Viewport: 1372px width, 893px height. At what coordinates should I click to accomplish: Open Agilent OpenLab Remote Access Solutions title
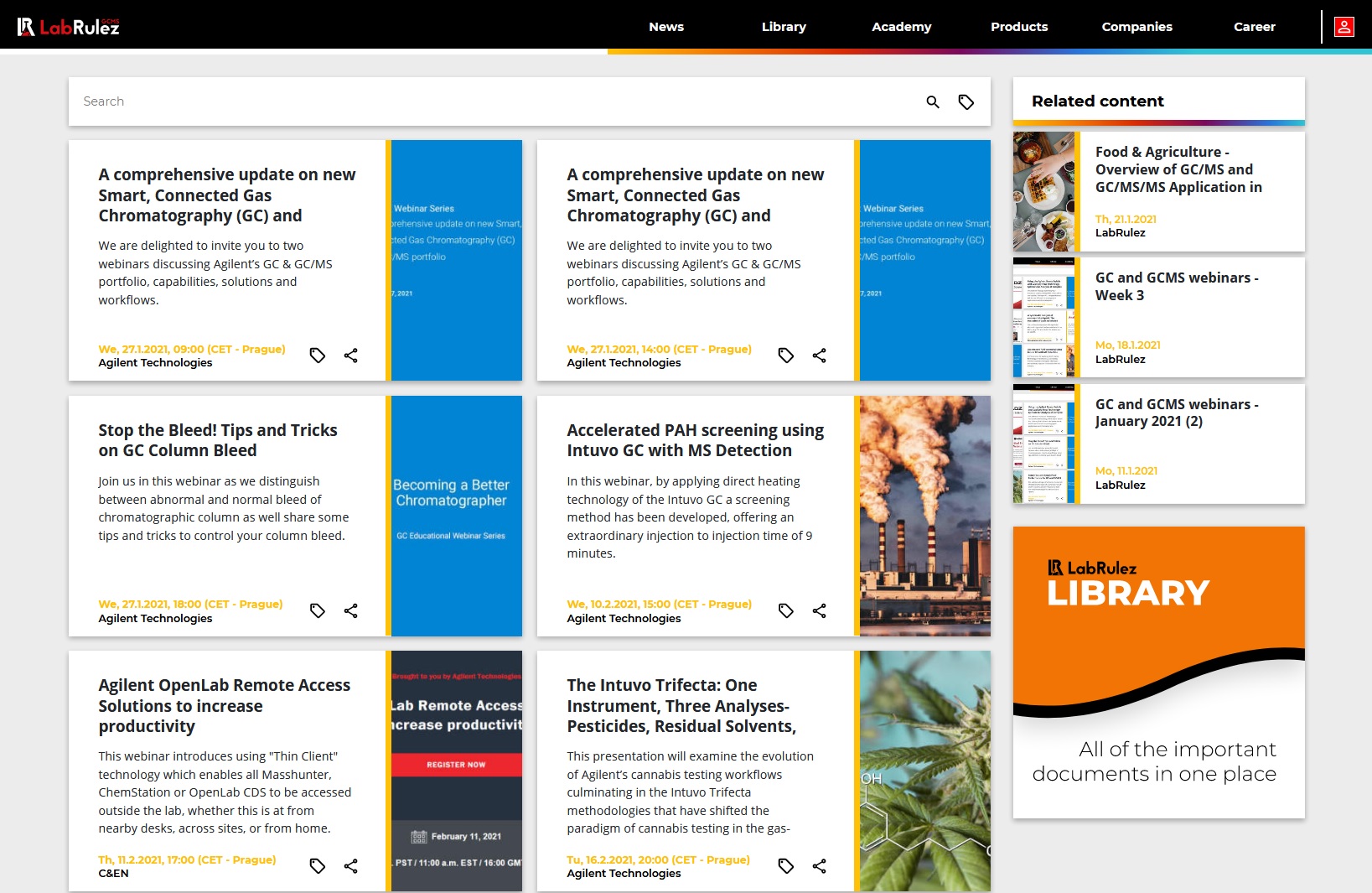point(225,706)
